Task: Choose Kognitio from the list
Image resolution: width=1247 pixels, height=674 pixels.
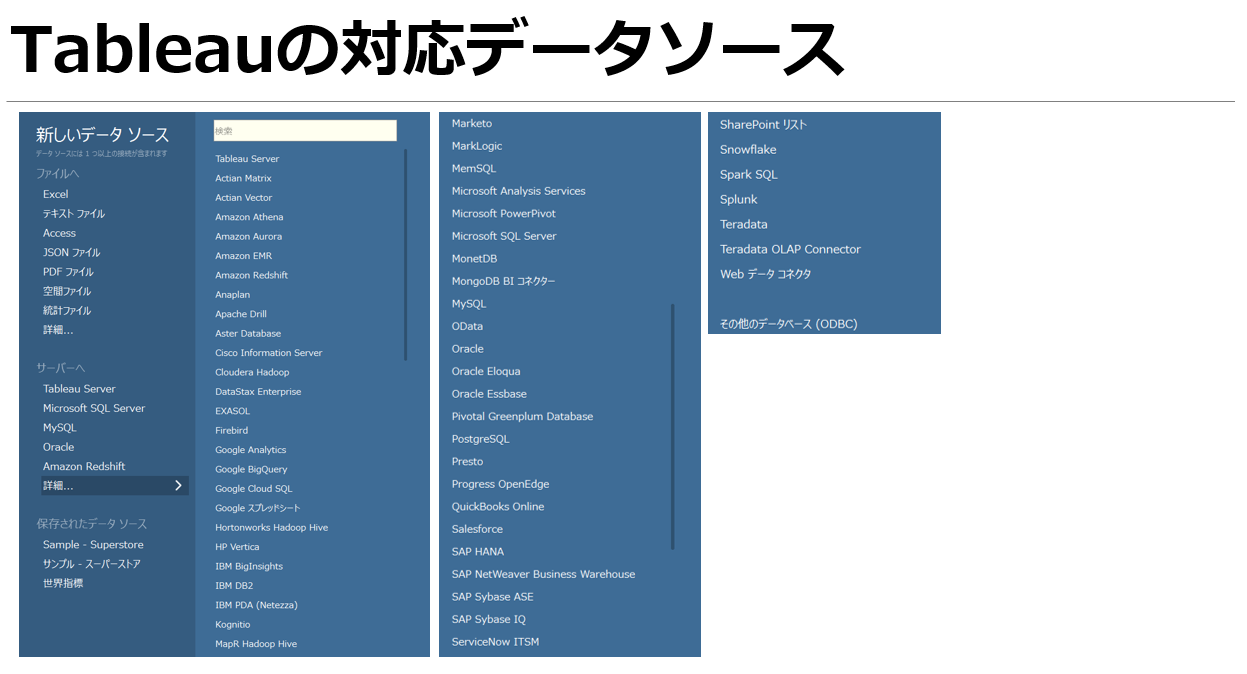Action: click(233, 624)
